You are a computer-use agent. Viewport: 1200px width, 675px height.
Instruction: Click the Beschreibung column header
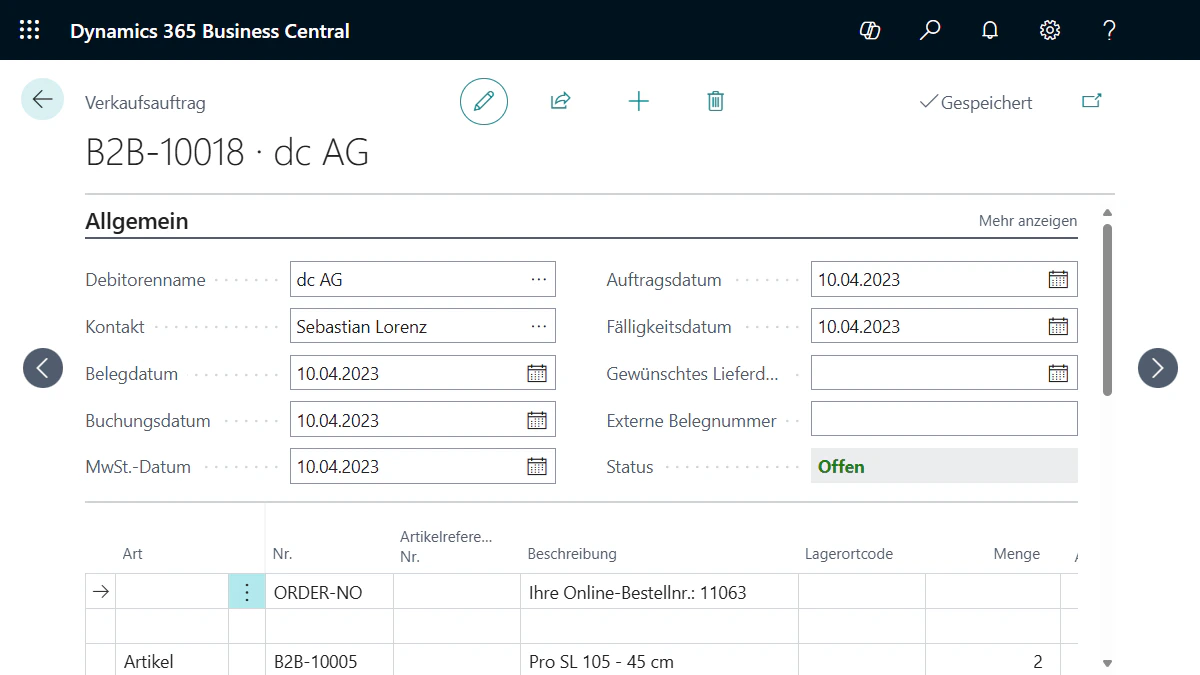[x=572, y=554]
